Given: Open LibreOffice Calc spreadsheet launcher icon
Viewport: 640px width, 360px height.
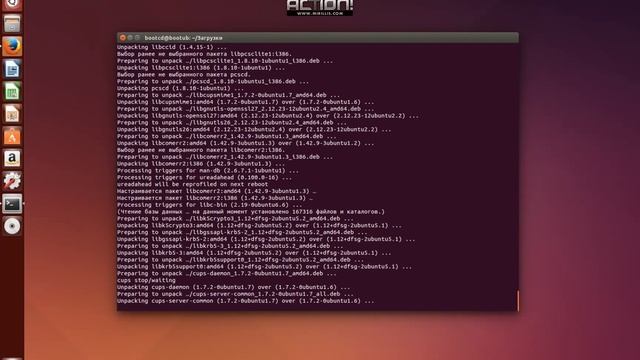Looking at the screenshot, I should (x=12, y=91).
